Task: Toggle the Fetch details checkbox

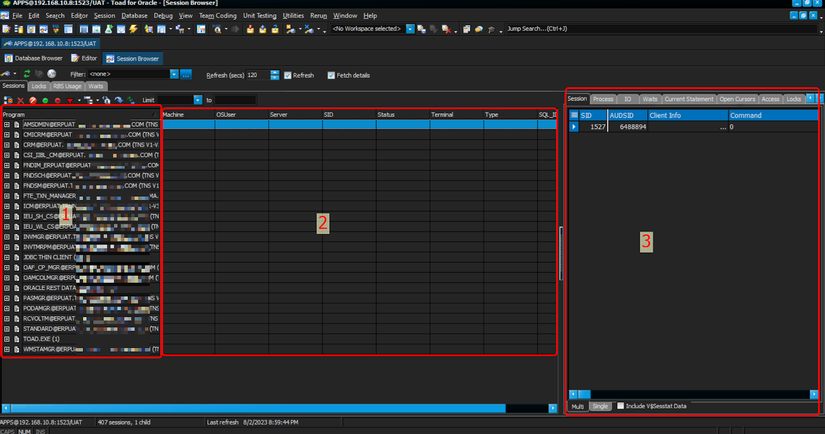Action: click(x=331, y=75)
